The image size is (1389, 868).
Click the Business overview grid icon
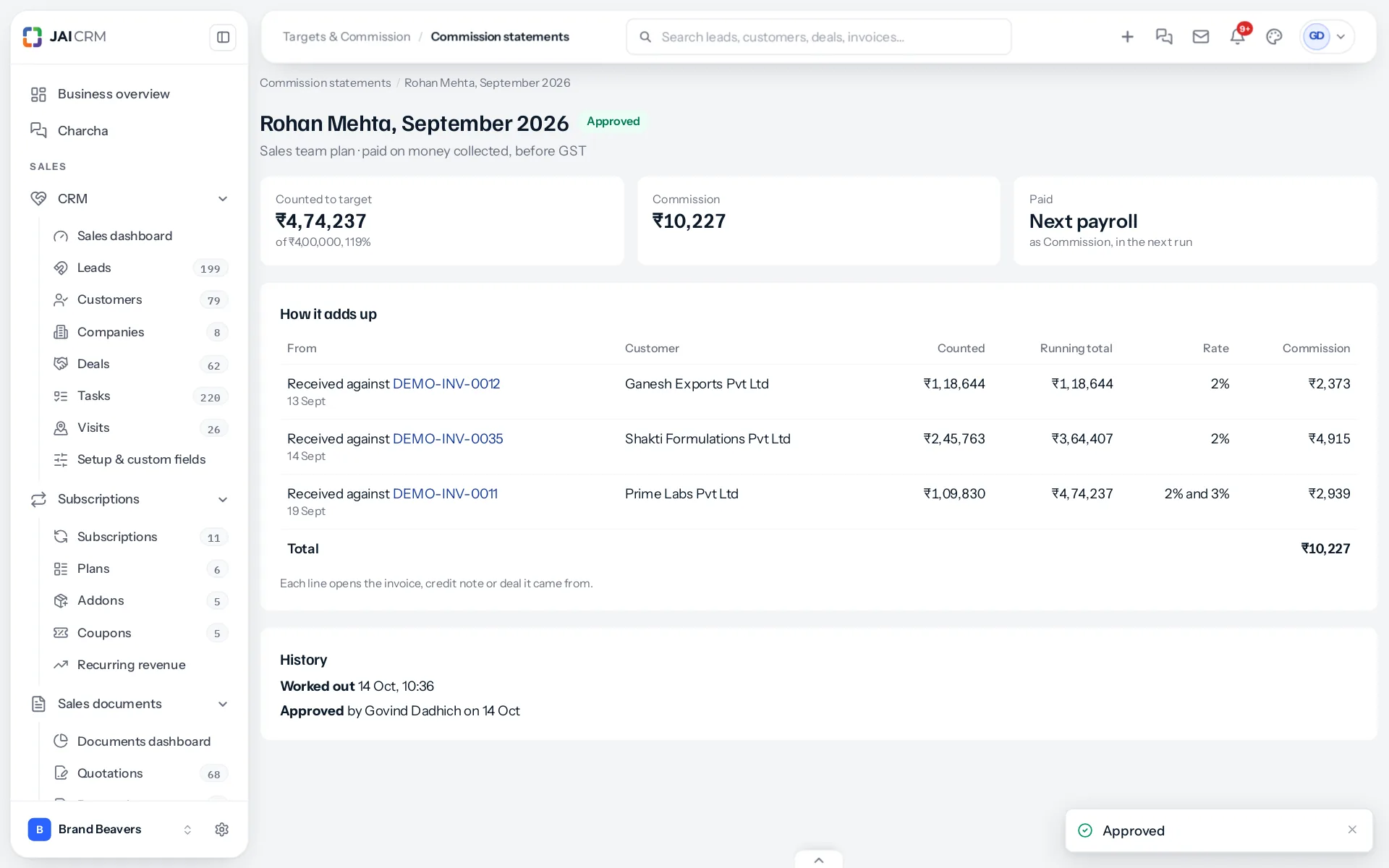pyautogui.click(x=38, y=94)
